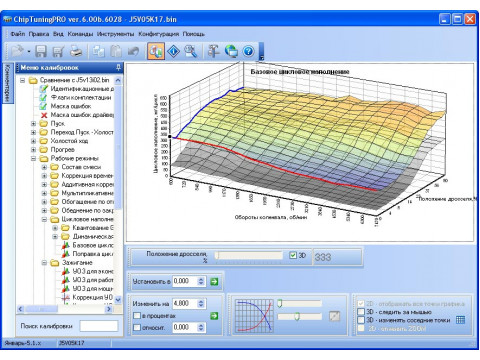Select УОЗ для эконо ignition map

point(89,271)
